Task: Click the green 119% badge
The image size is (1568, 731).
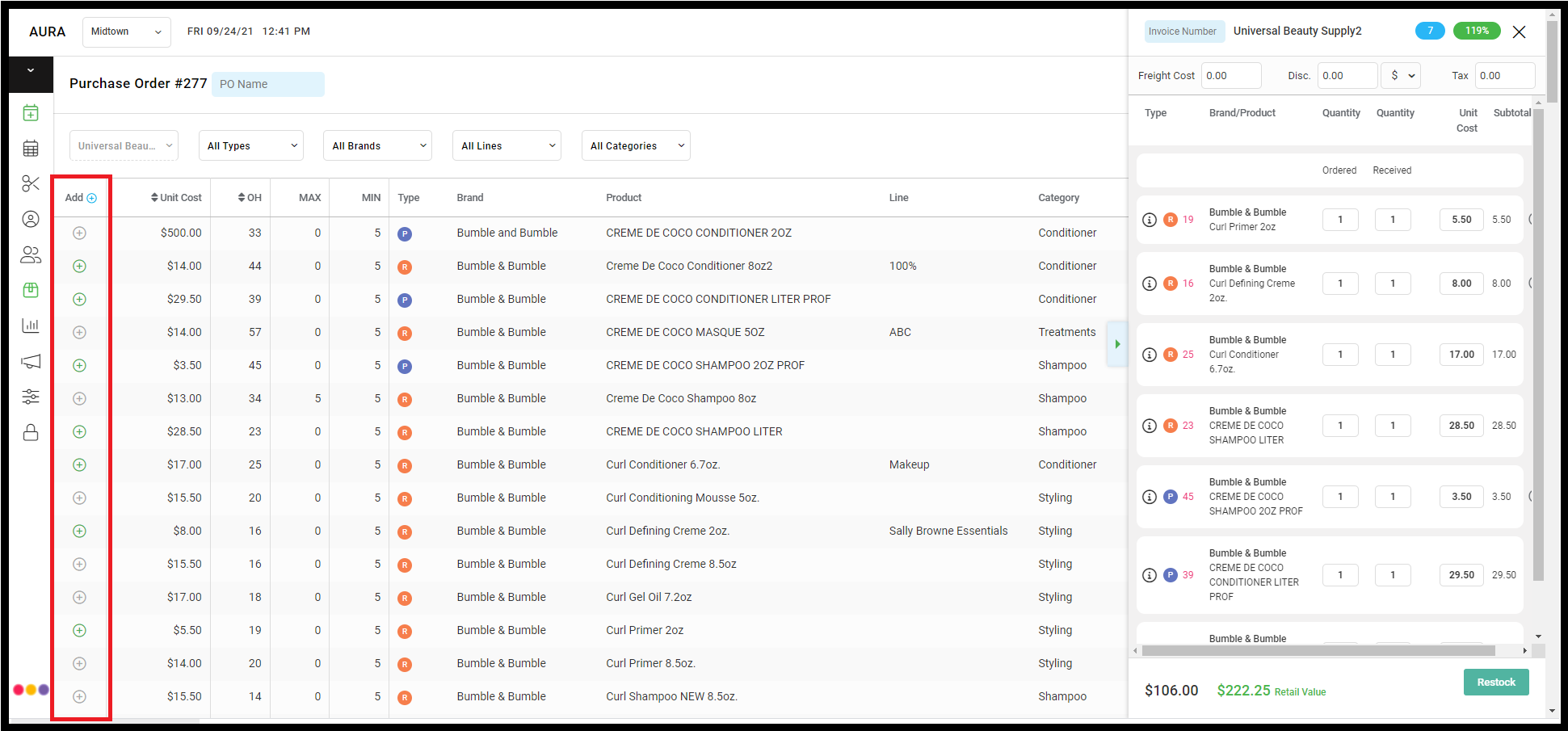Action: (x=1477, y=31)
